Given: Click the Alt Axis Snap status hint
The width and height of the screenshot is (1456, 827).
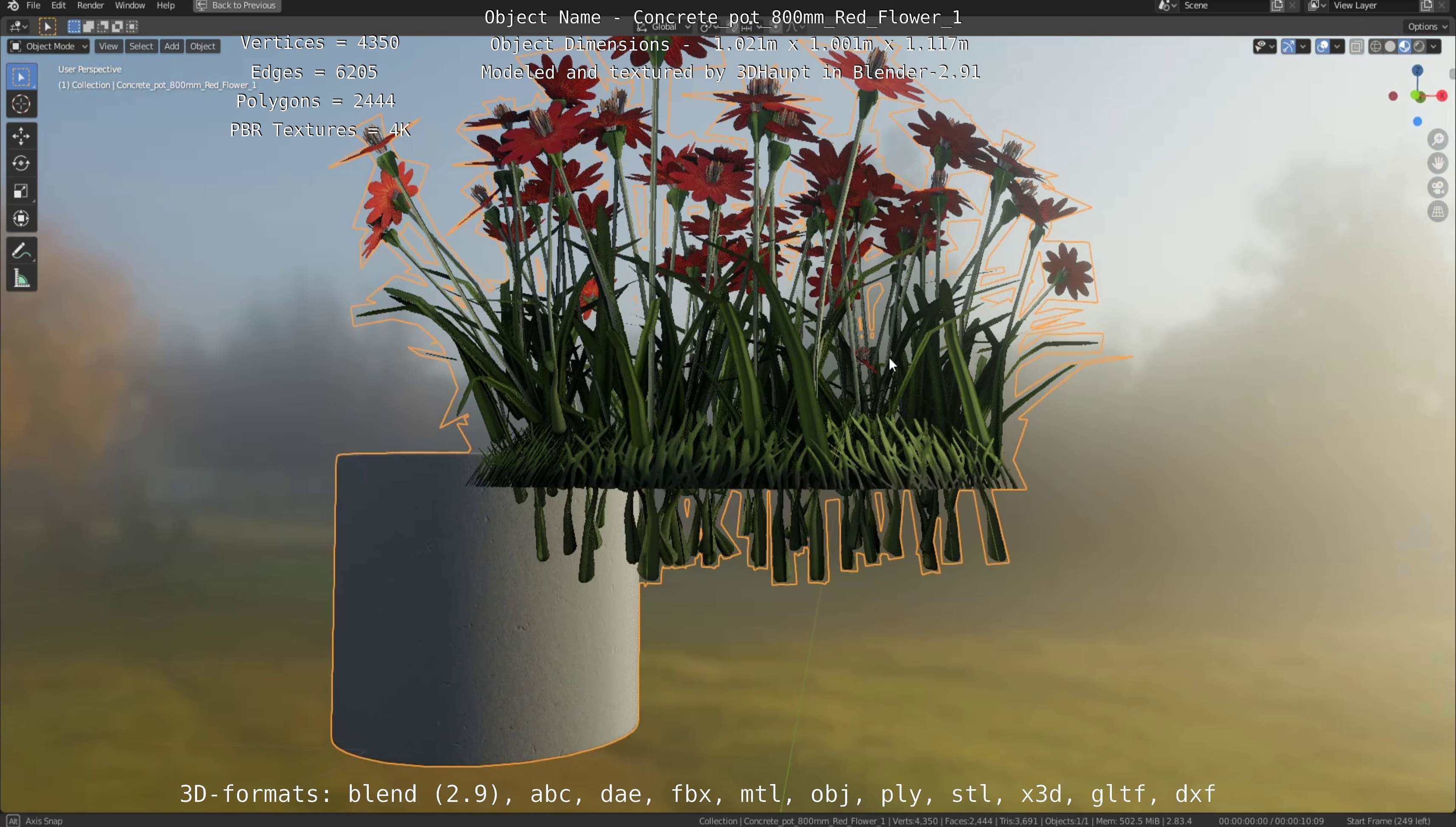Looking at the screenshot, I should tap(35, 821).
